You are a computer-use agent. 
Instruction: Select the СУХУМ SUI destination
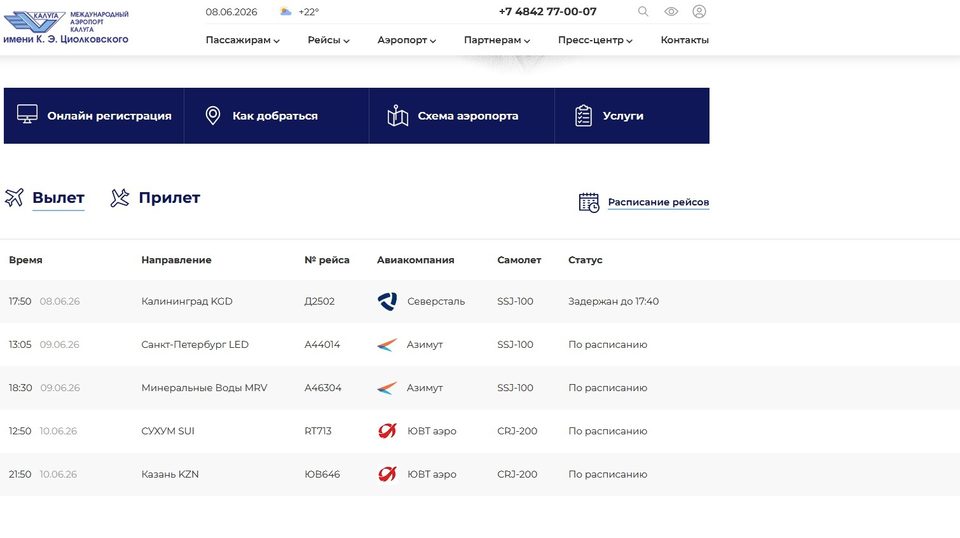click(168, 431)
